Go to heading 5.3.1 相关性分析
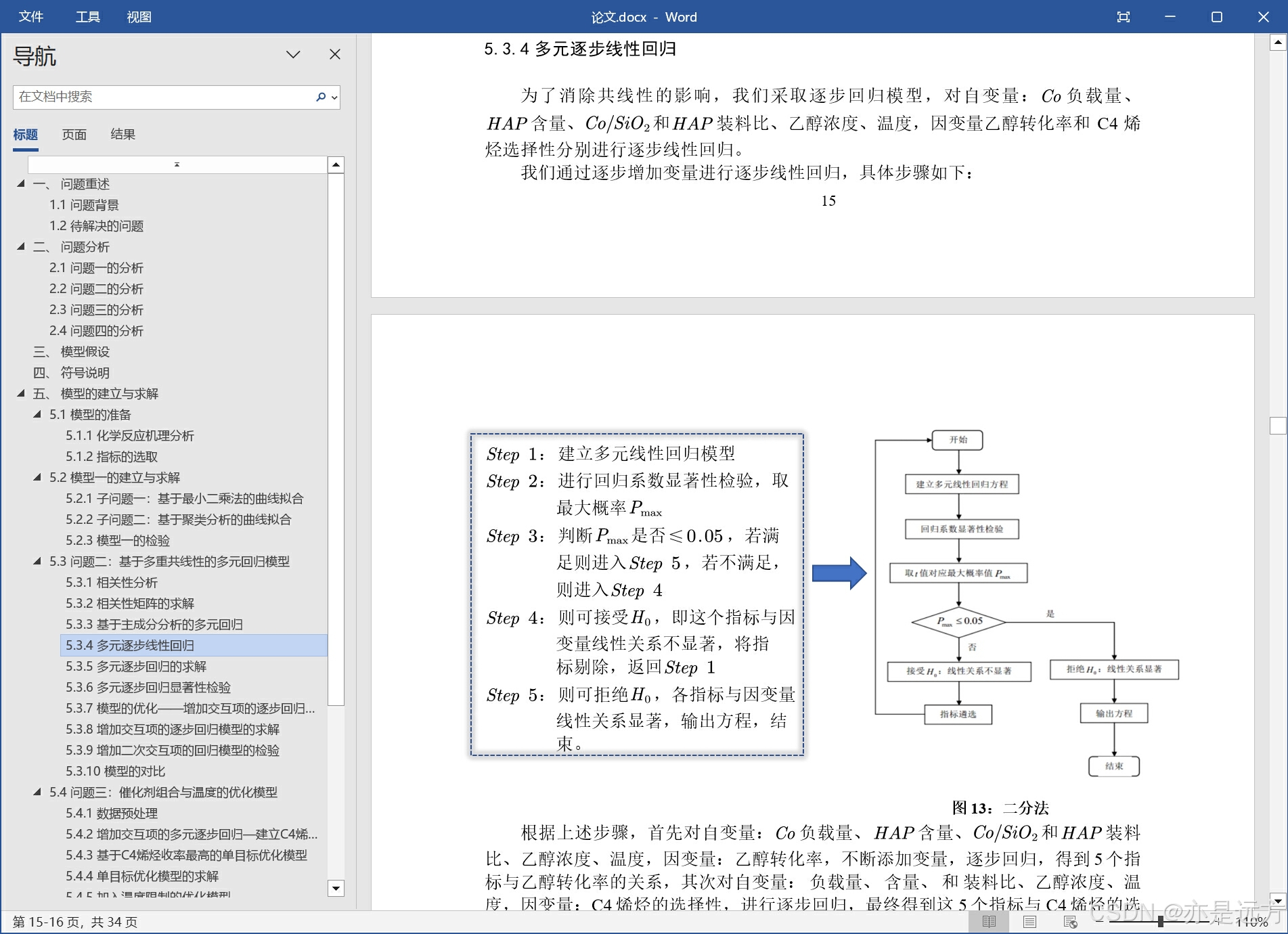Viewport: 1288px width, 934px height. tap(112, 582)
